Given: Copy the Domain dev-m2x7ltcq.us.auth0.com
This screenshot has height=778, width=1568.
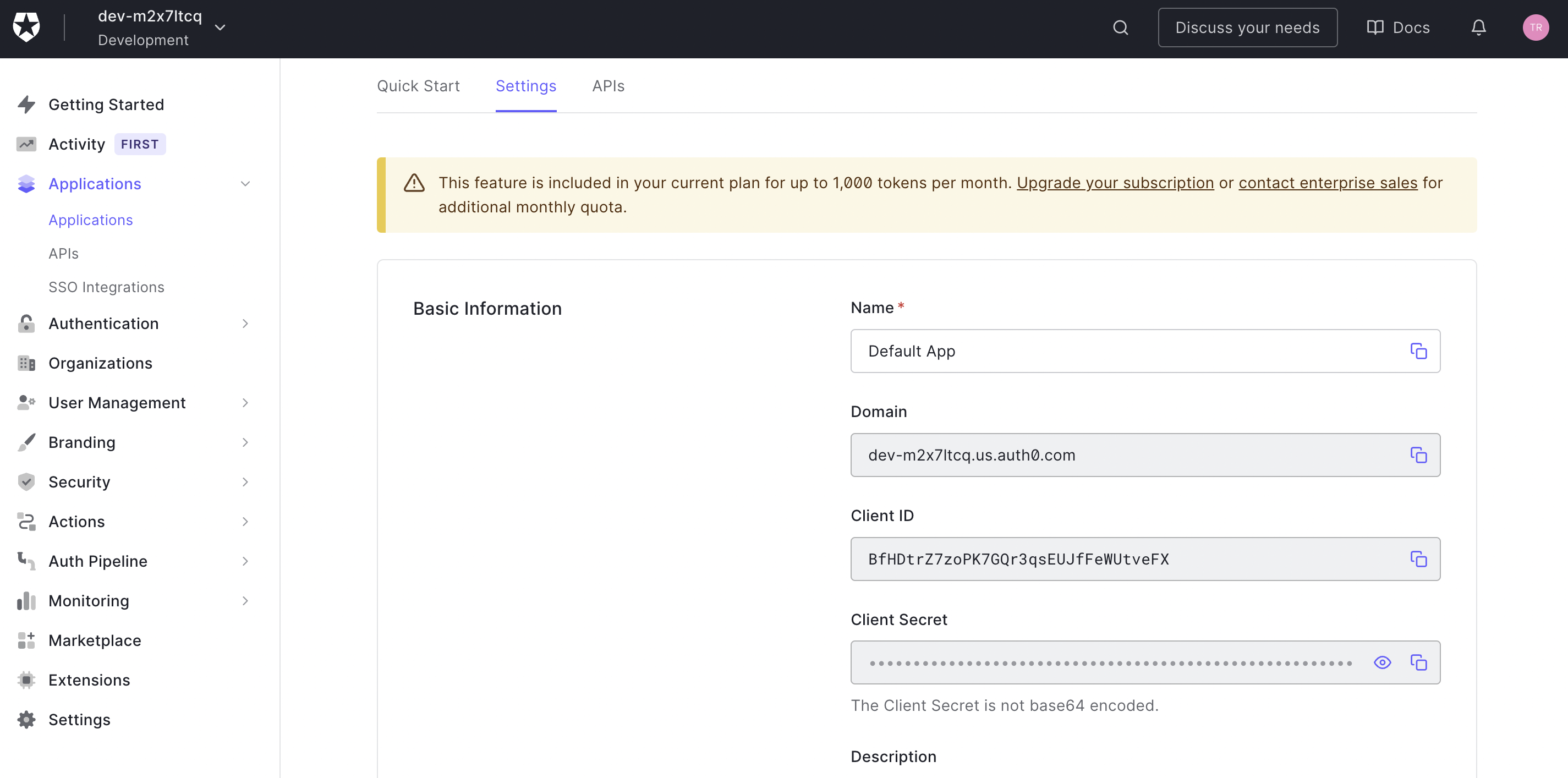Looking at the screenshot, I should coord(1419,454).
